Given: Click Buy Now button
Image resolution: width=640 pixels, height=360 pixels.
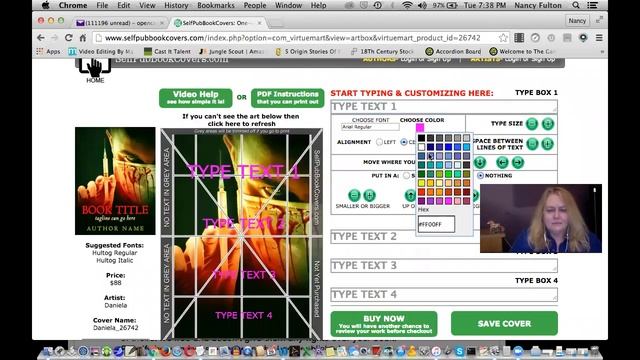Looking at the screenshot, I should click(x=384, y=324).
